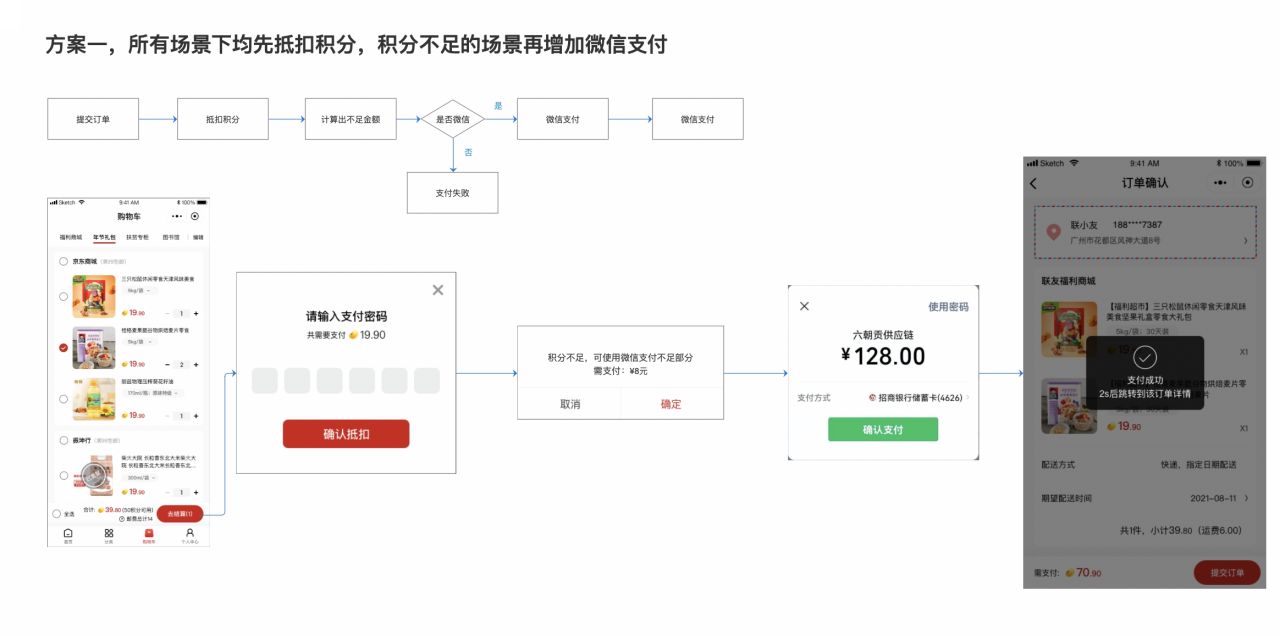Click the 计算出不足金额 flowchart box

pos(351,119)
